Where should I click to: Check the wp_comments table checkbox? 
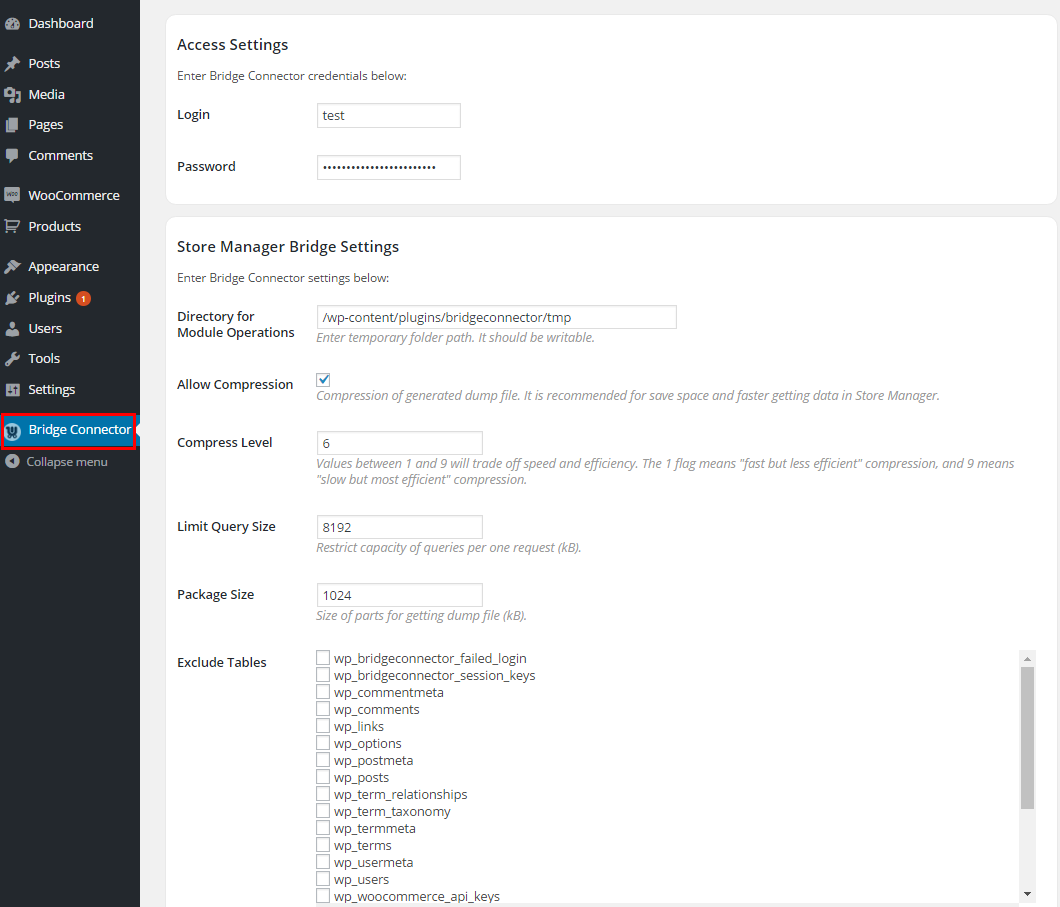coord(322,708)
